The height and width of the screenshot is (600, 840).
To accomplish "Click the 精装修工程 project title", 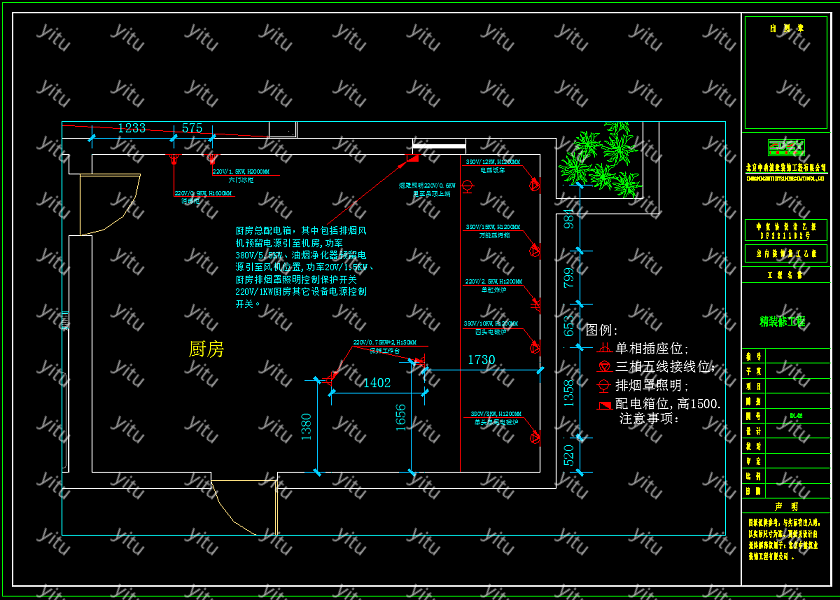I will (x=782, y=321).
